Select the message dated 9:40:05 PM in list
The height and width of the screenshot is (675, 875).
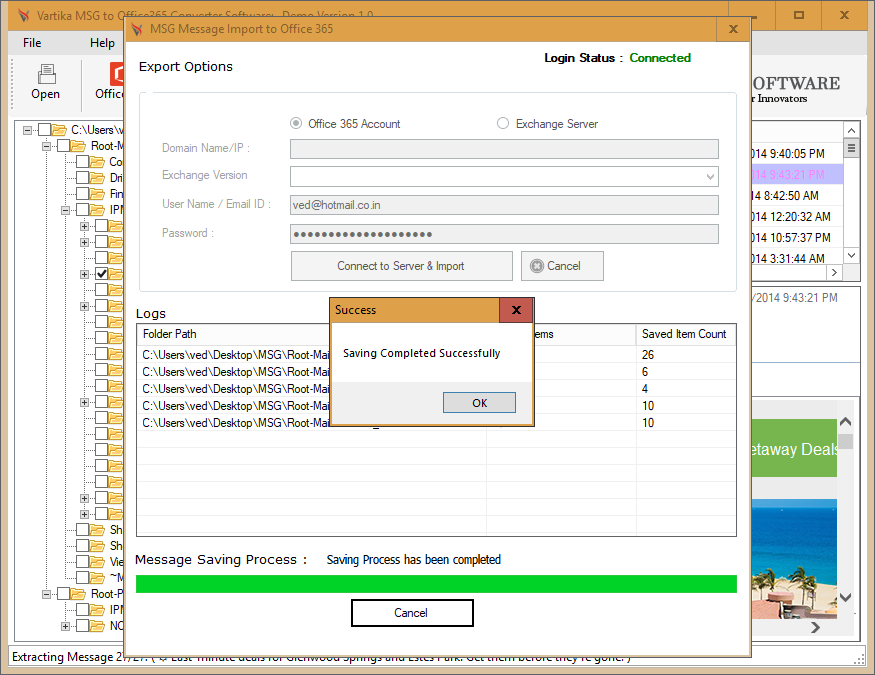click(x=797, y=153)
